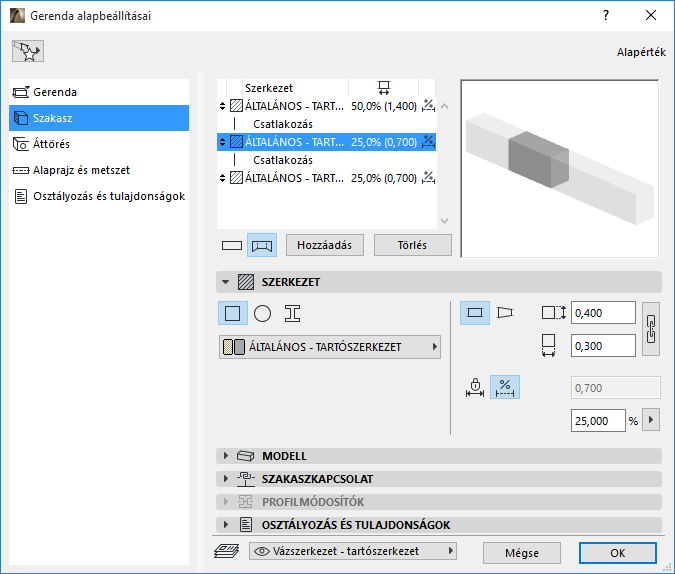Open the ÁLTALÁNOS - TARTÓSZERKEZET material dropdown
This screenshot has height=574, width=675.
click(x=330, y=347)
